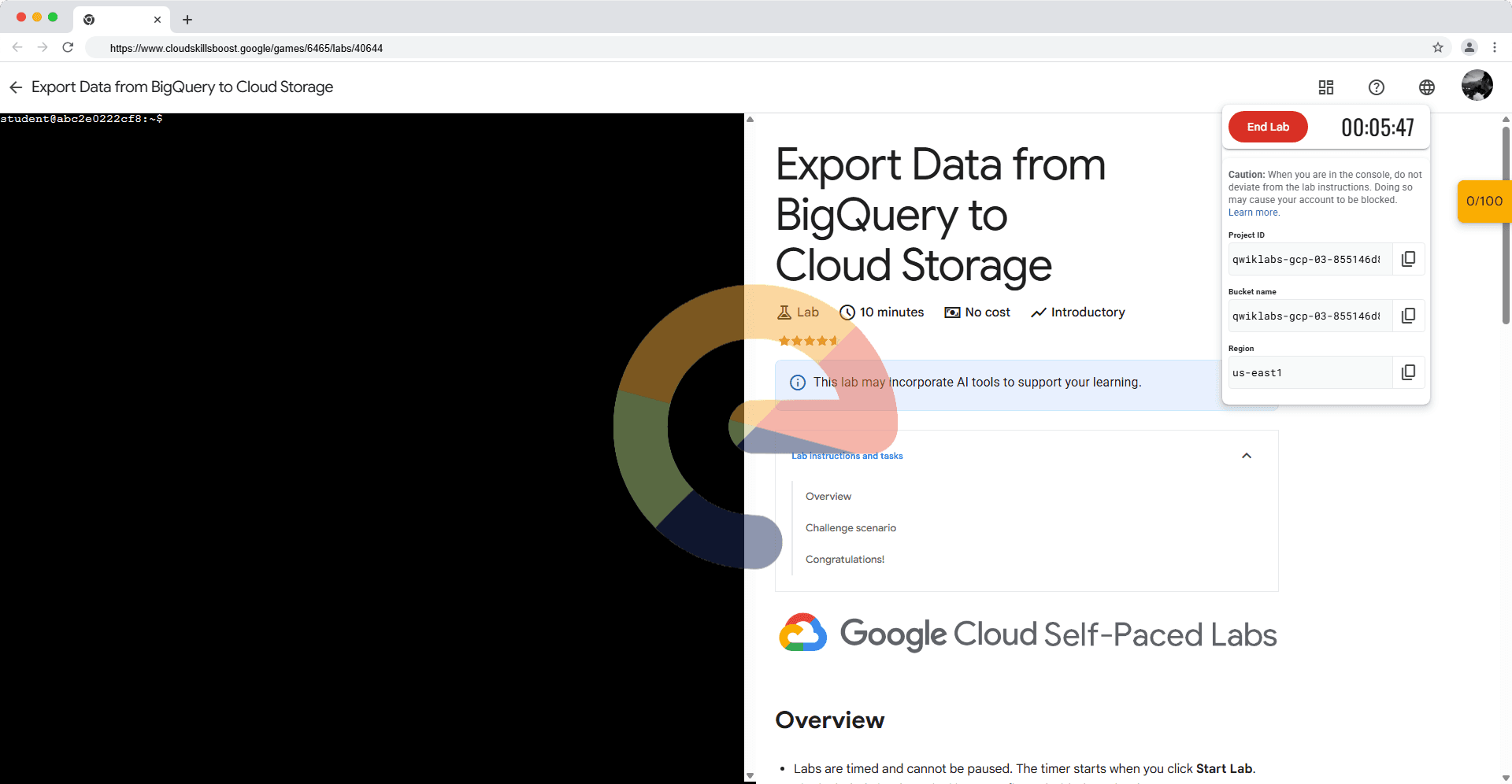1512x784 pixels.
Task: Click the back arrow beside lab title
Action: pyautogui.click(x=16, y=87)
